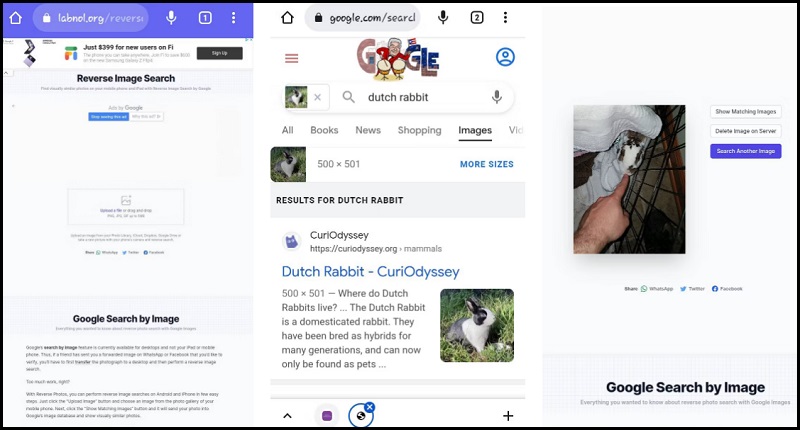800x430 pixels.
Task: Open Google hamburger menu
Action: pos(292,58)
